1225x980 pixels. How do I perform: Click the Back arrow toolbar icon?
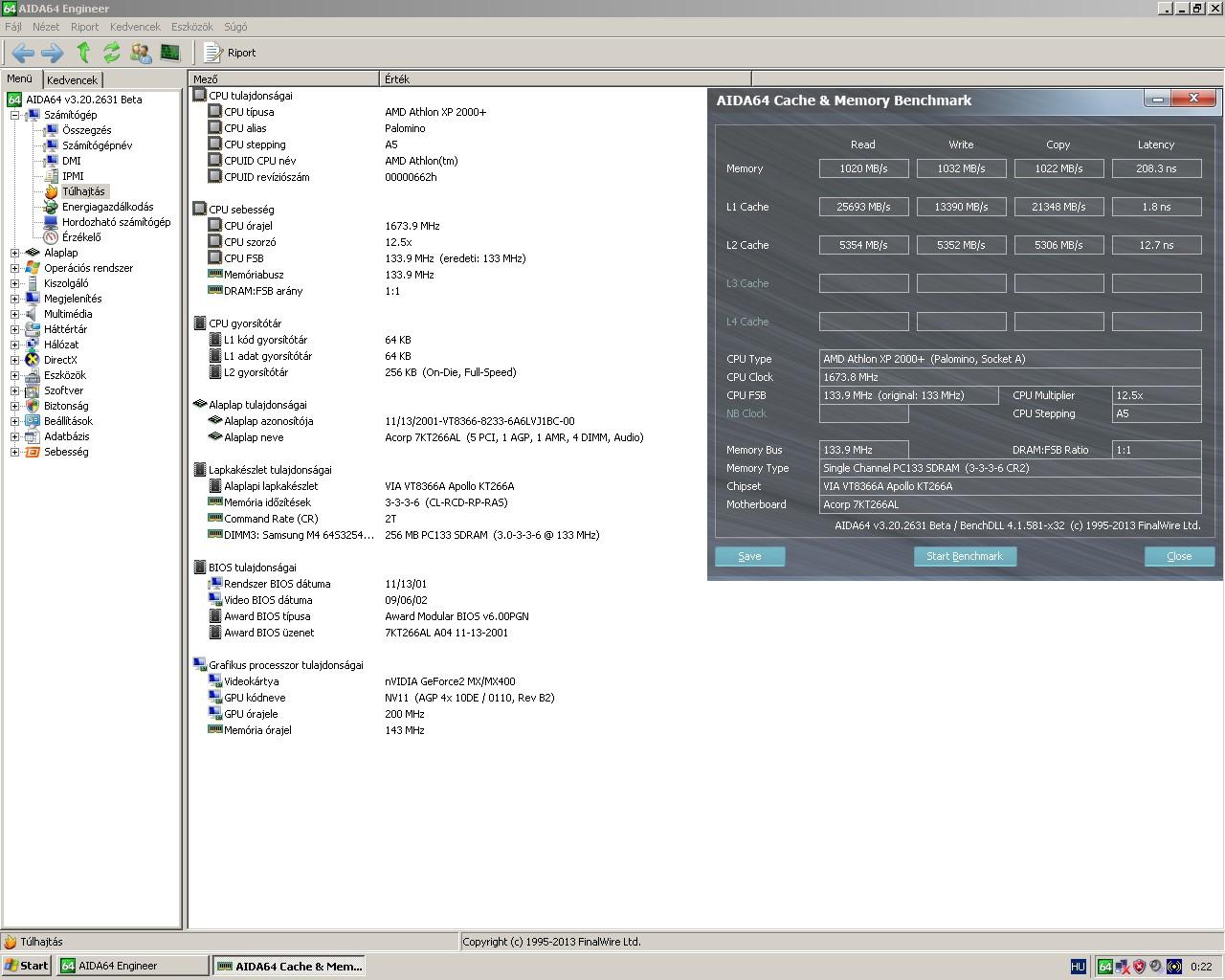pos(23,53)
